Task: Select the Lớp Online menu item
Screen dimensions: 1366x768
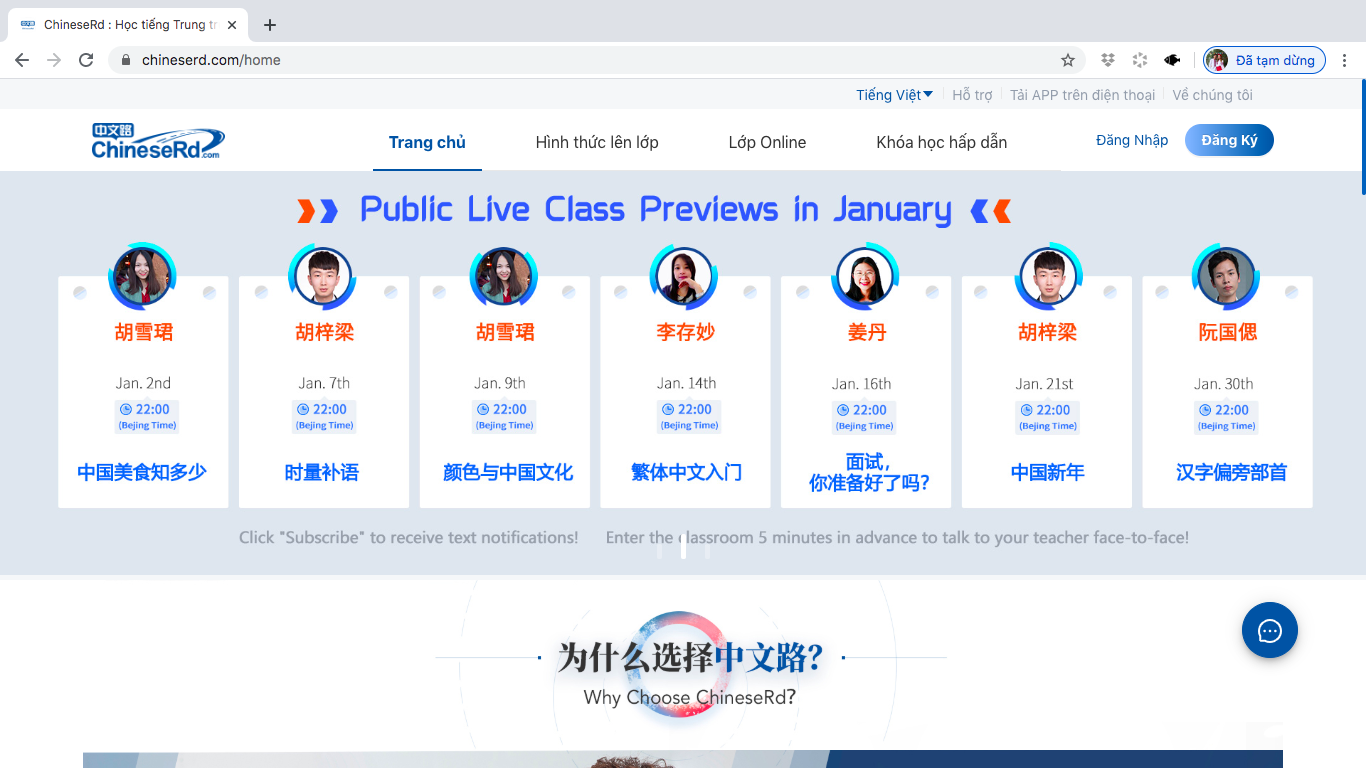Action: coord(767,142)
